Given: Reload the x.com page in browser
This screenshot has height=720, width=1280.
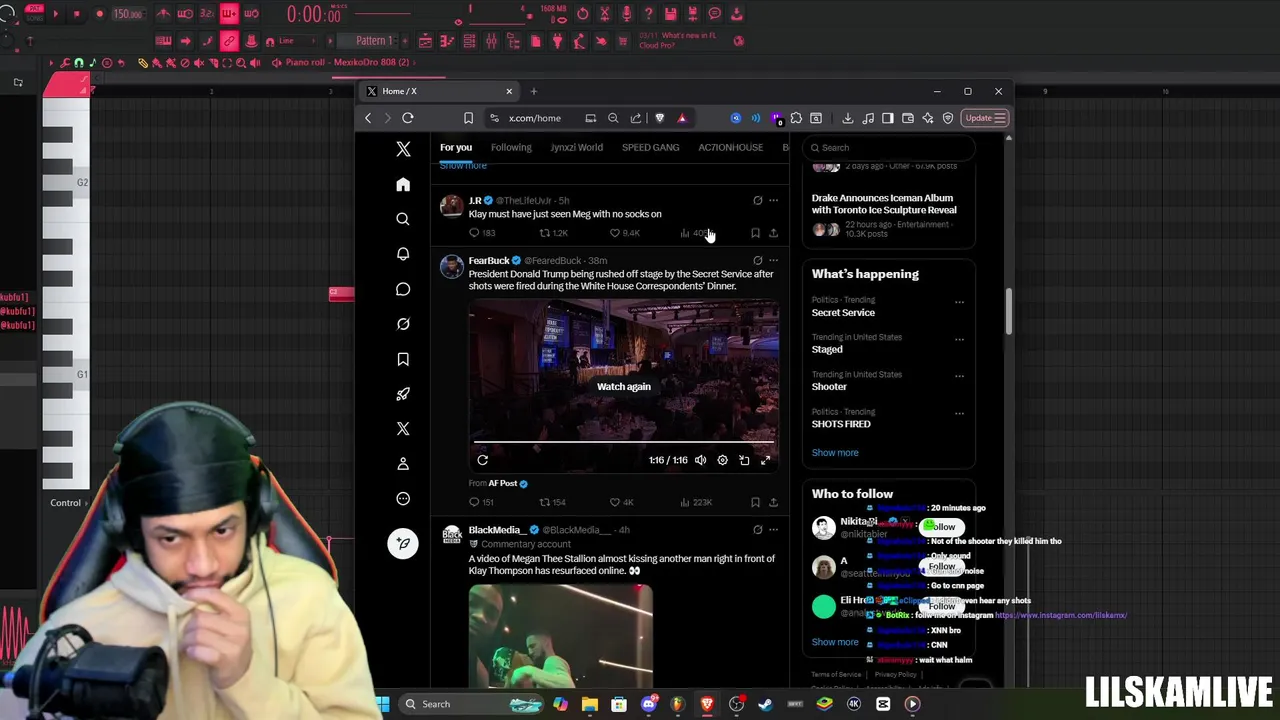Looking at the screenshot, I should pyautogui.click(x=408, y=118).
